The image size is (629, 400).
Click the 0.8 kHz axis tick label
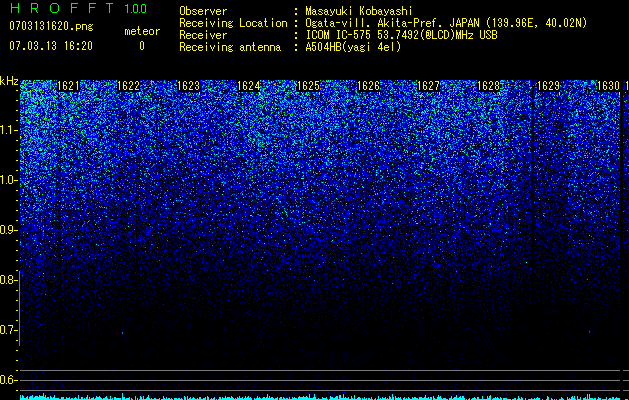(7, 280)
